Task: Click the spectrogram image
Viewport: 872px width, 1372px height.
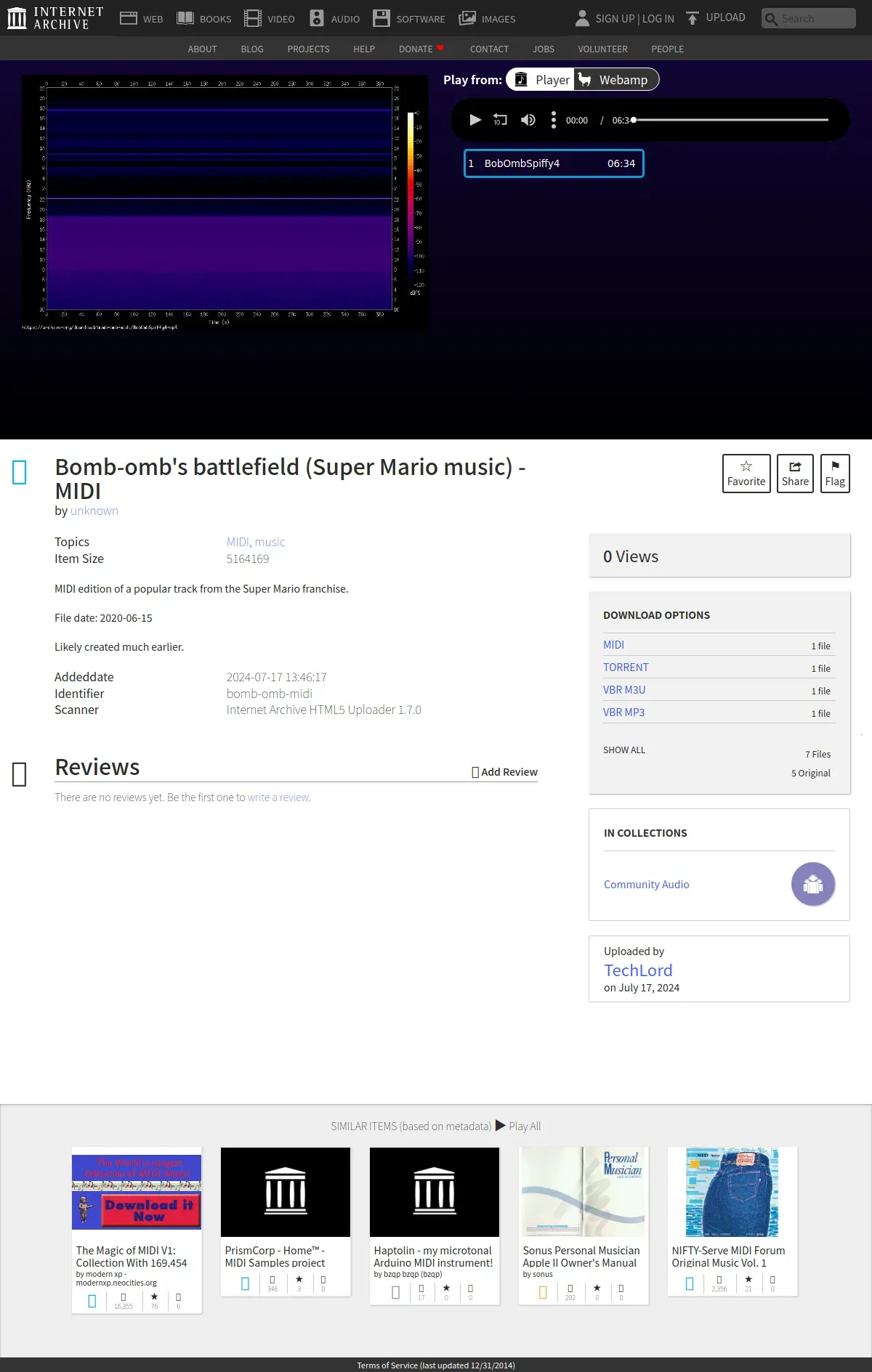Action: [225, 203]
